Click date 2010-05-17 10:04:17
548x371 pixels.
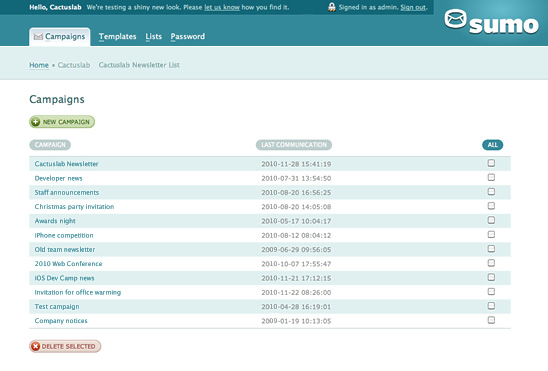coord(296,221)
